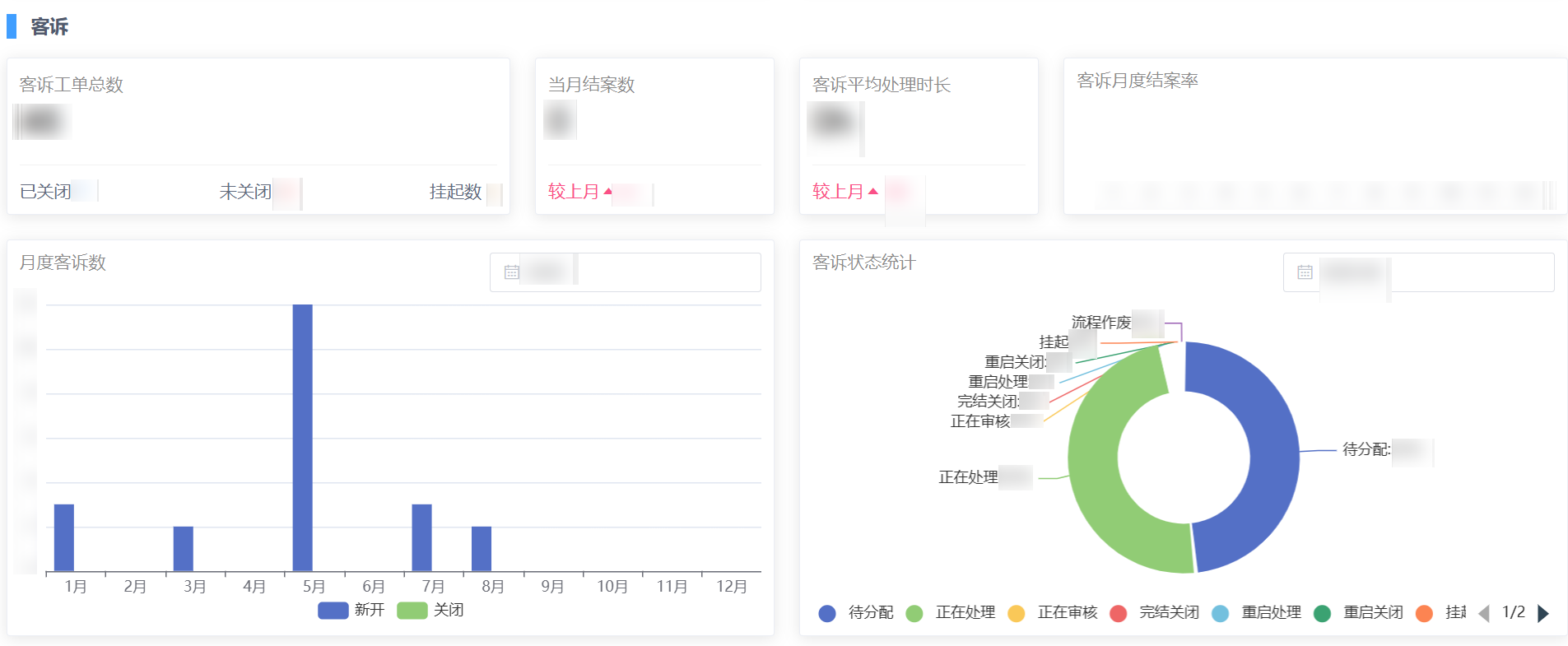
Task: Click the up arrow beside 当月结案数 较上月
Action: 607,191
